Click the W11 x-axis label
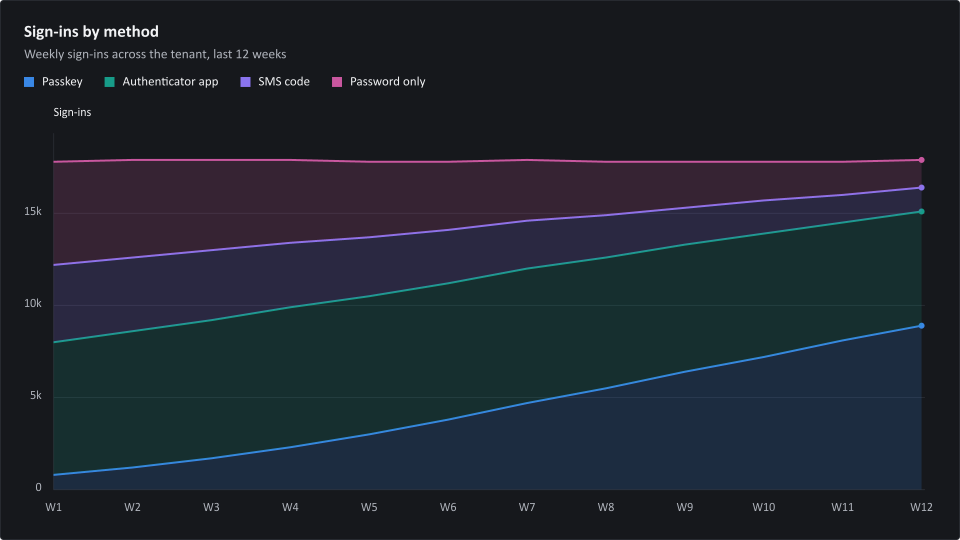The image size is (960, 540). point(842,508)
